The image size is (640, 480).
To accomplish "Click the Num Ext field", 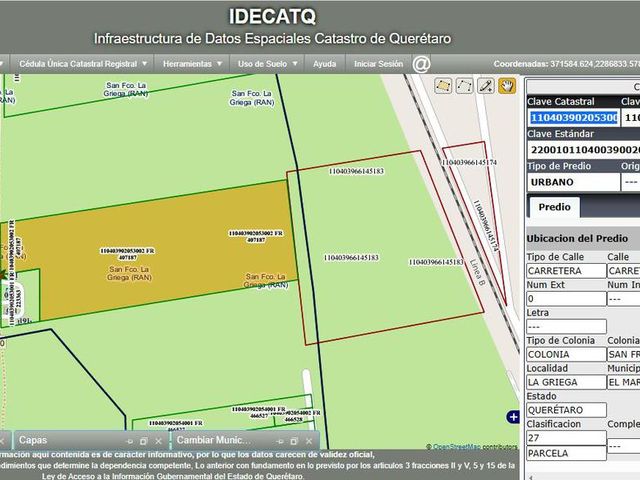I will pos(566,299).
